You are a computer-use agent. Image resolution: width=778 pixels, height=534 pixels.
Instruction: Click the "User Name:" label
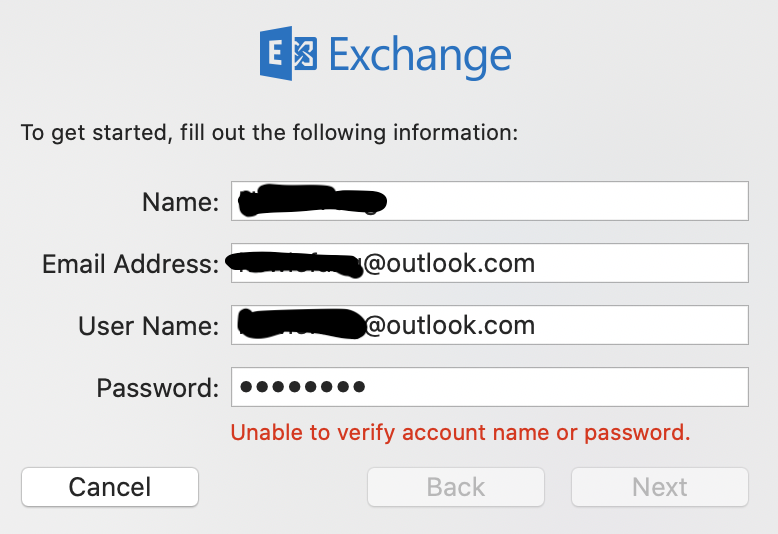click(148, 326)
